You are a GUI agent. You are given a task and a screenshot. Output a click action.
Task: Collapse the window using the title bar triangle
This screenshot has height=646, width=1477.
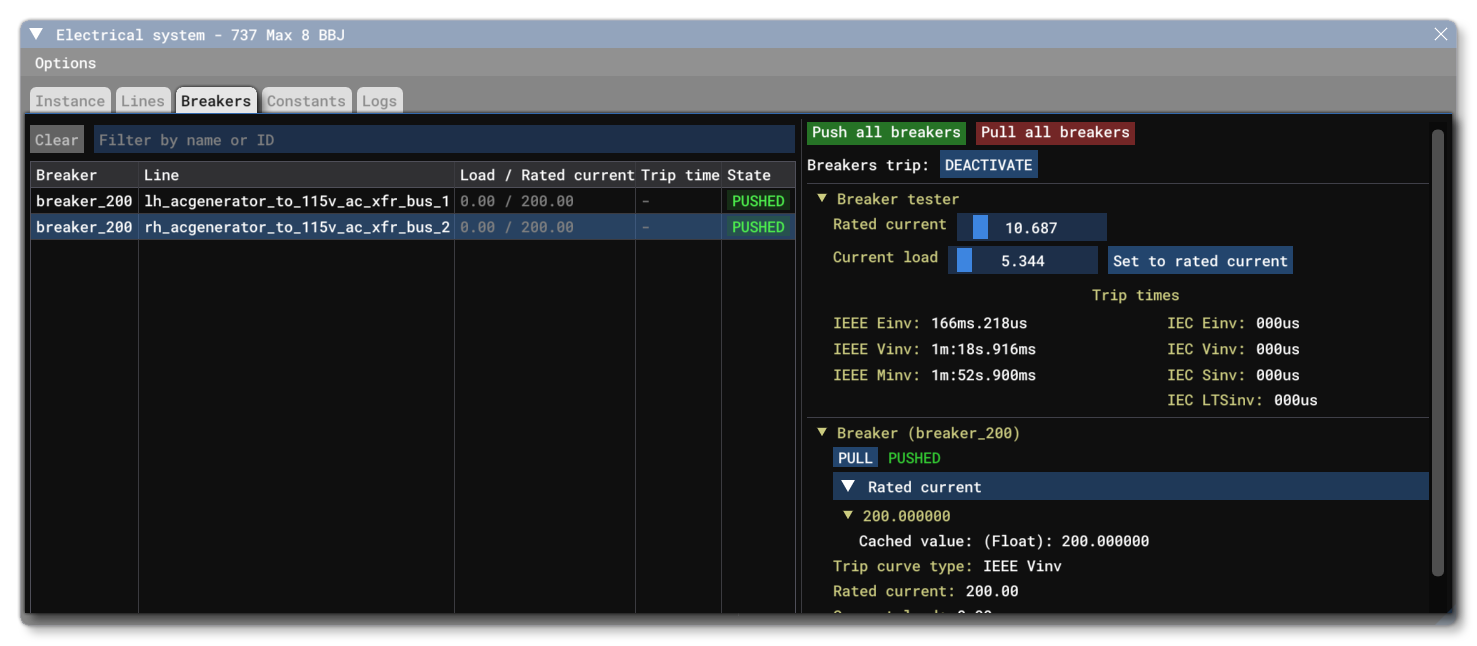coord(37,33)
